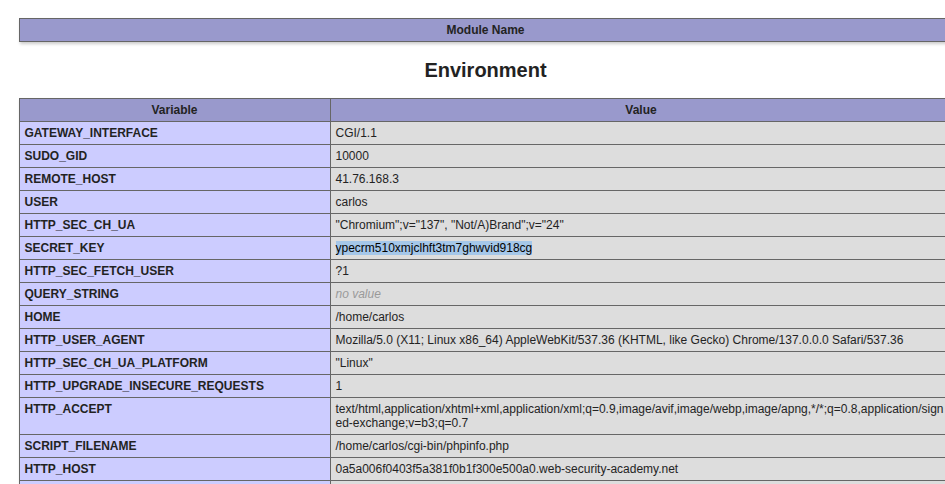
Task: Click the HOME value /home/carlos
Action: click(369, 317)
